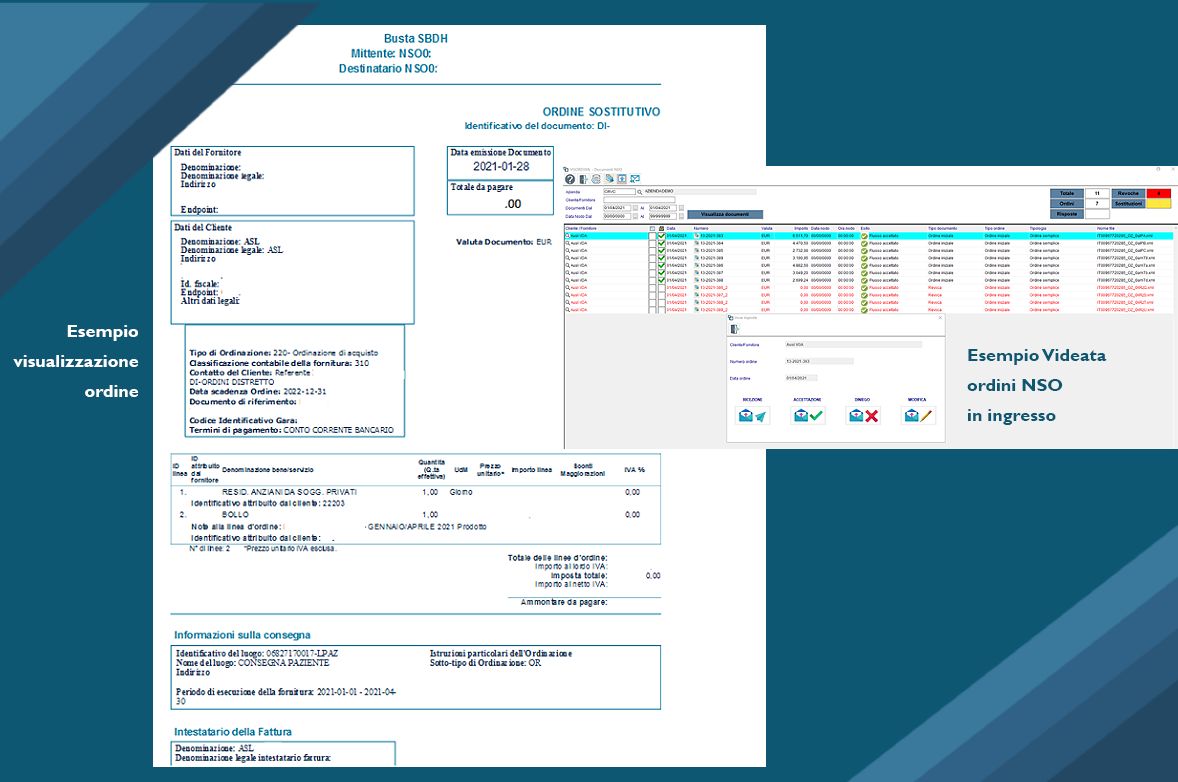
Task: Uncheck the green-checked box on row 13-2021-384
Action: [x=661, y=243]
